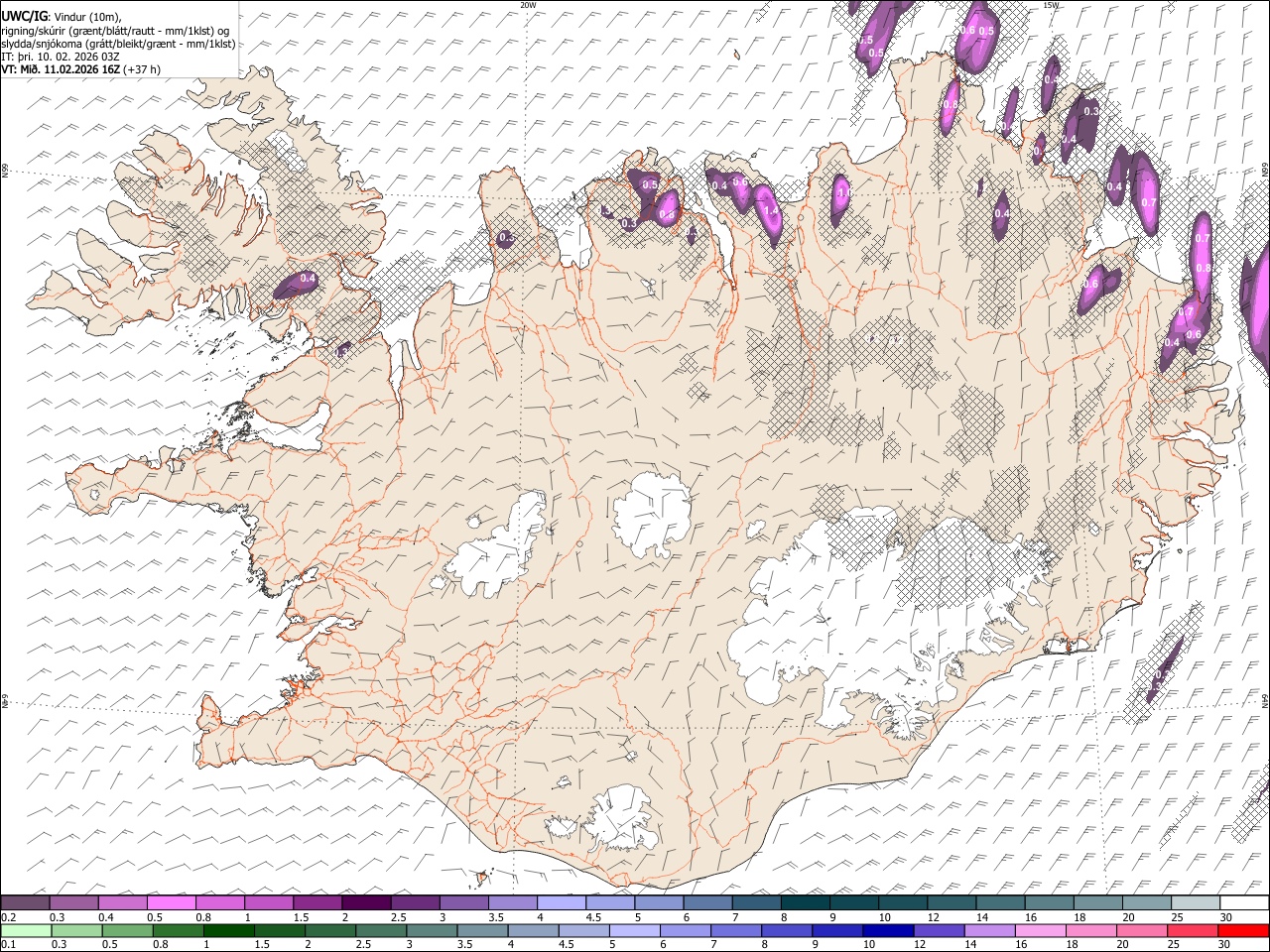This screenshot has height=952, width=1270.
Task: Click the 0.2 label starting the upper legend
Action: click(x=9, y=917)
